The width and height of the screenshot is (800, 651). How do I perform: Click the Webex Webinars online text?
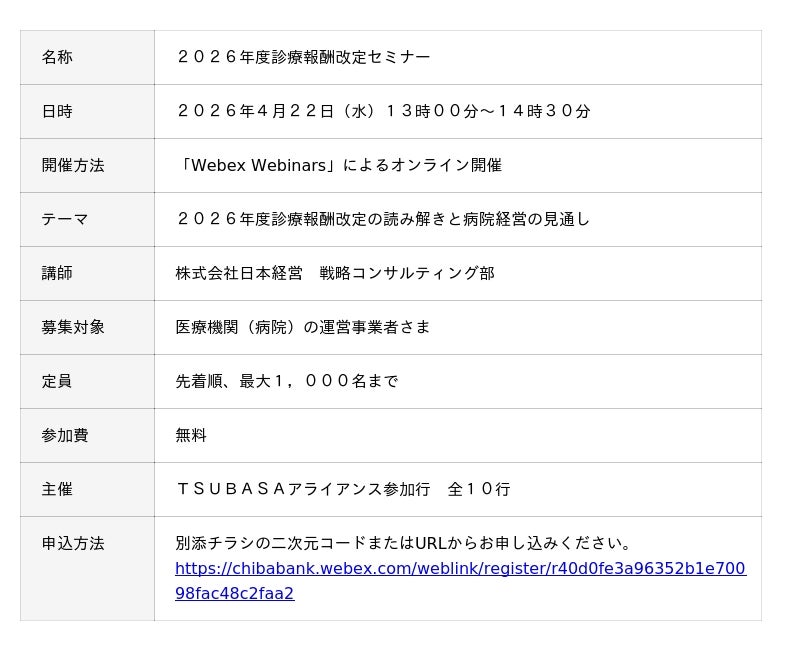coord(339,166)
